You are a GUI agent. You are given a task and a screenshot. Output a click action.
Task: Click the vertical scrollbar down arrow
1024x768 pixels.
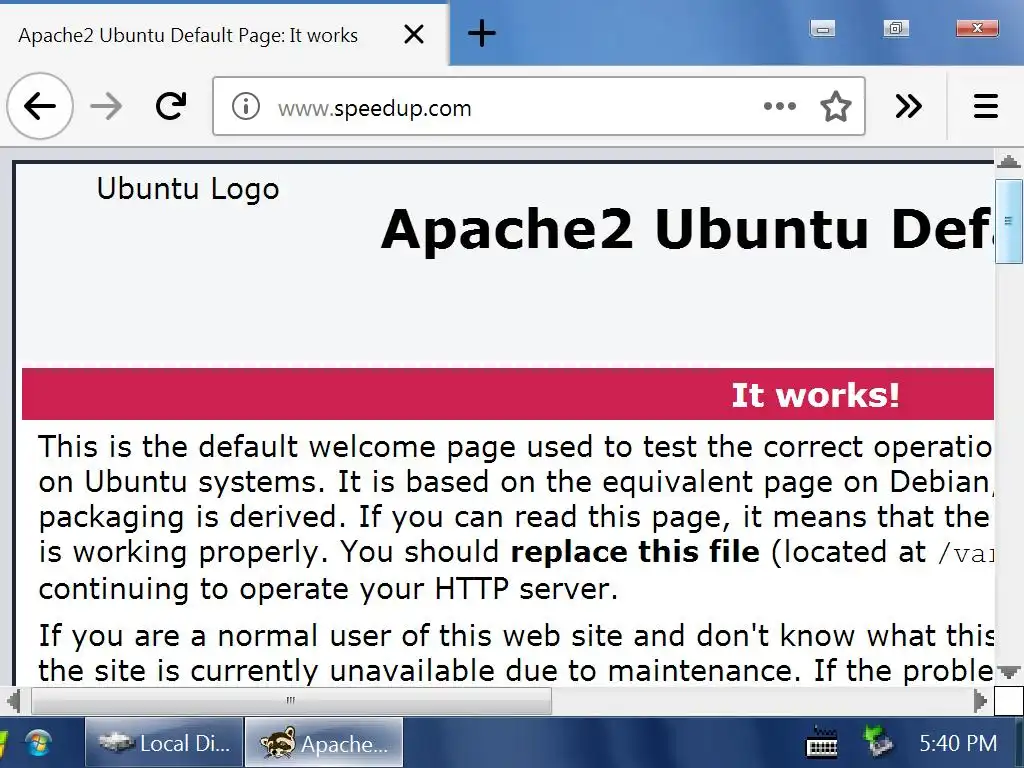(1009, 672)
